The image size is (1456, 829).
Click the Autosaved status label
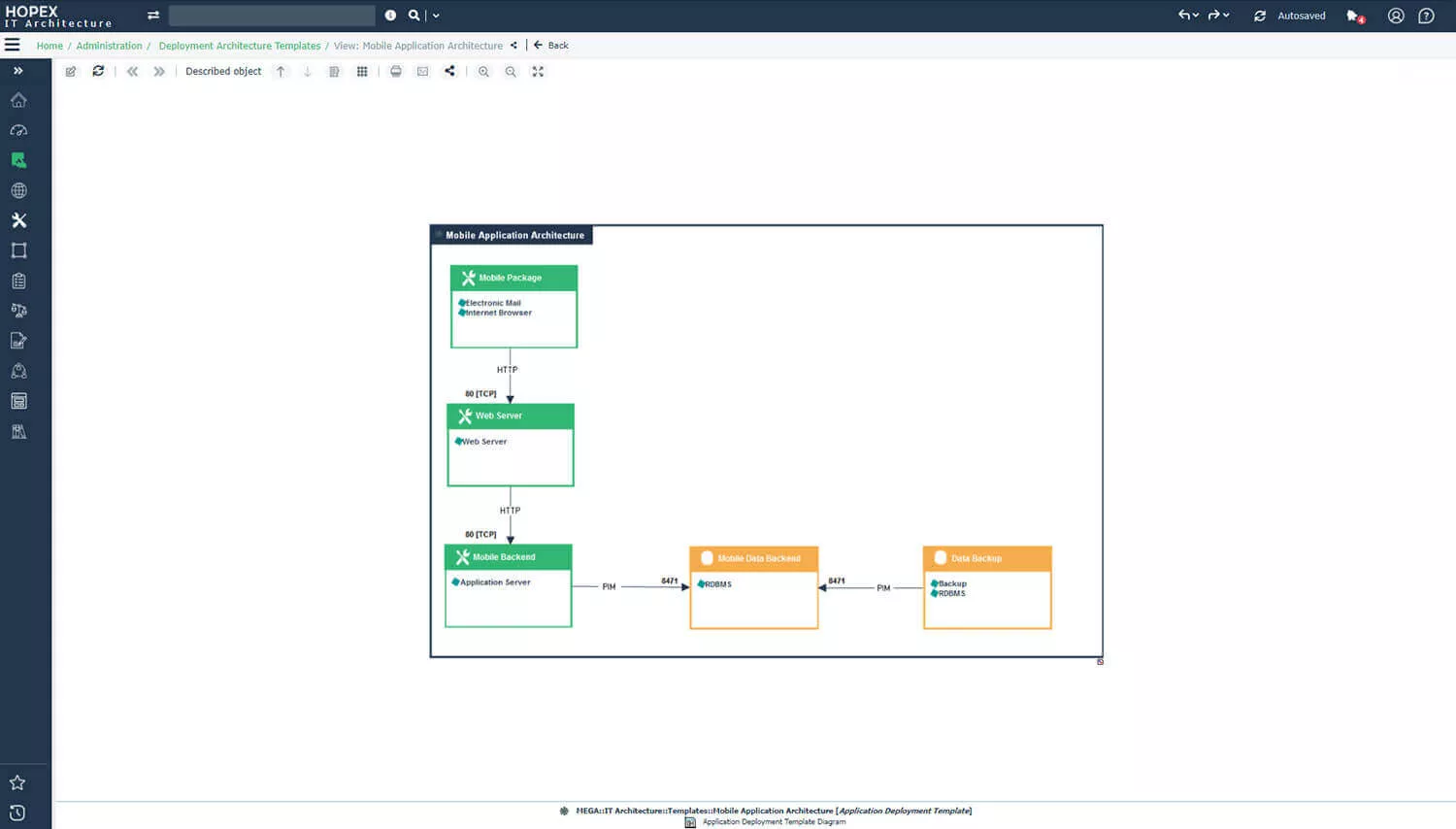pos(1302,16)
